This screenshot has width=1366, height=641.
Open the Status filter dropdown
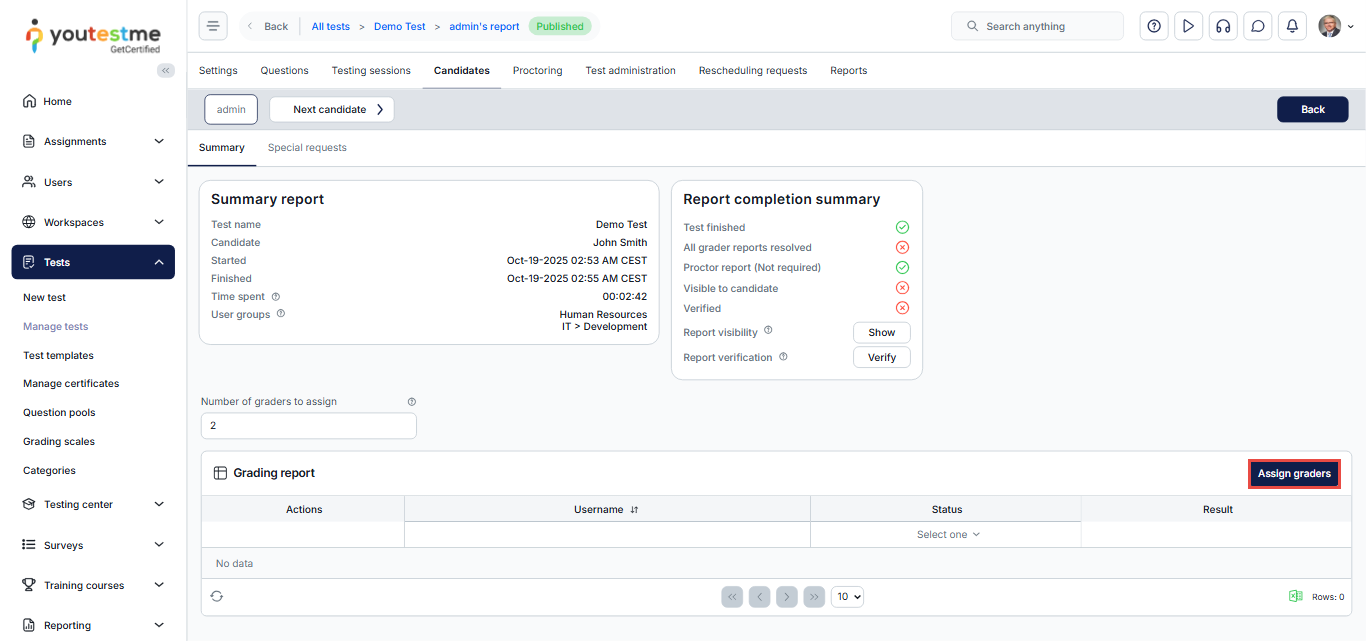point(947,535)
